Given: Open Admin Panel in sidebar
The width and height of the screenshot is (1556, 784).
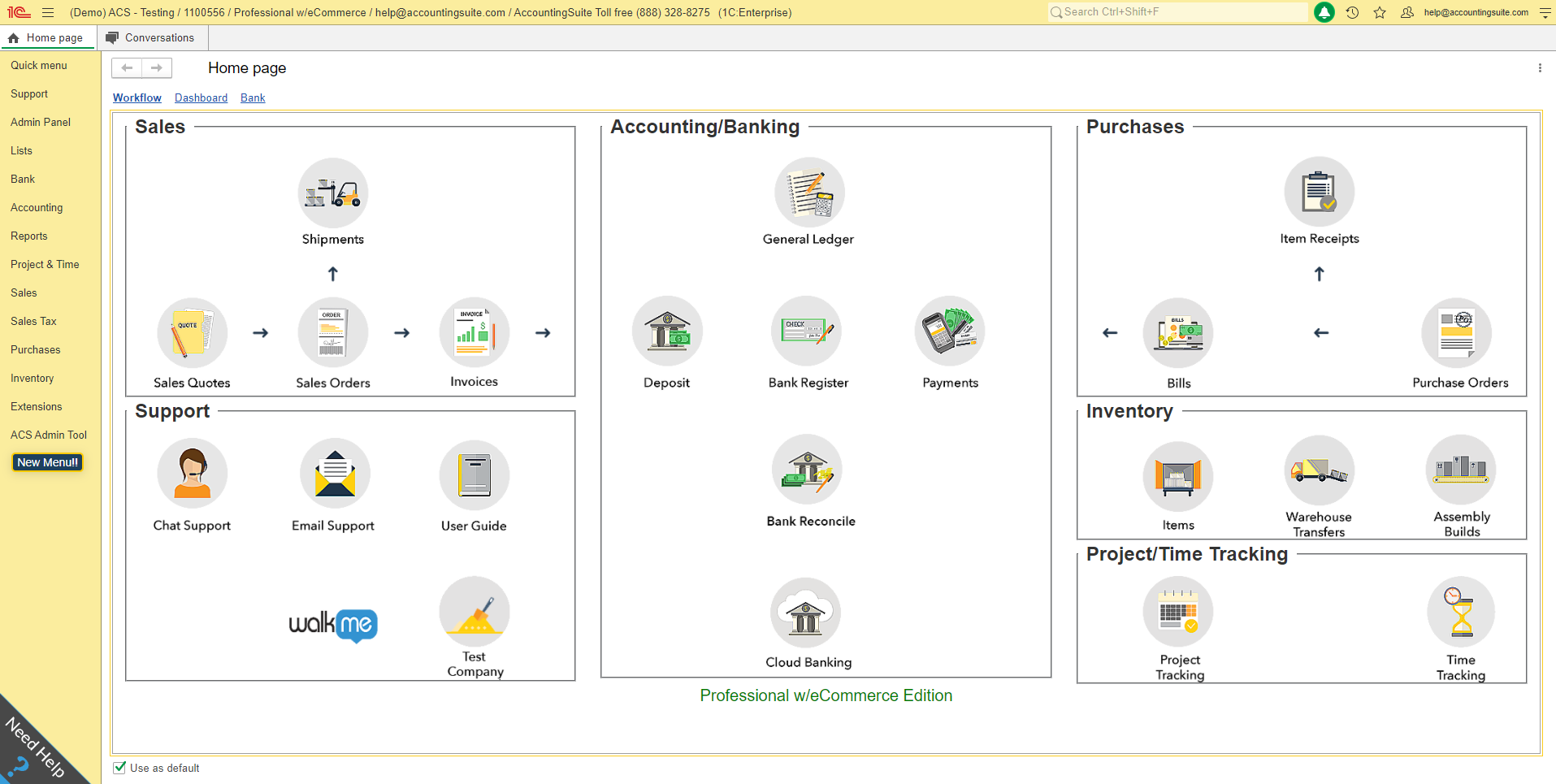Looking at the screenshot, I should [41, 122].
